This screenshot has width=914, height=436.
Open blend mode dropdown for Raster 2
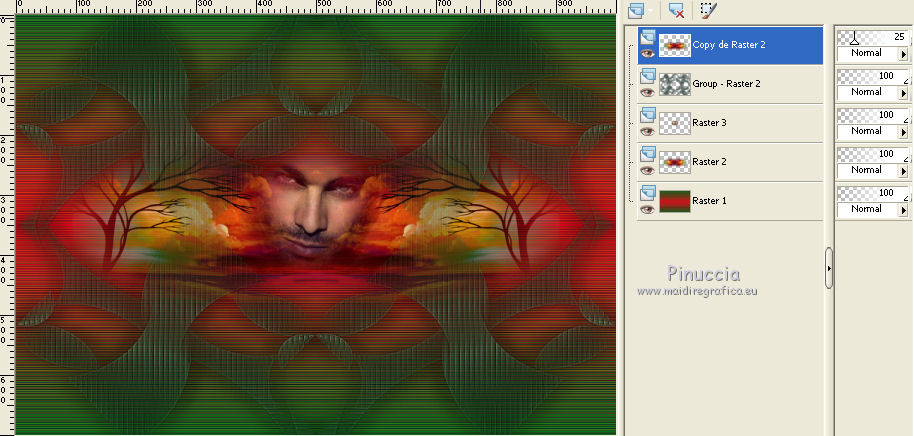(904, 171)
